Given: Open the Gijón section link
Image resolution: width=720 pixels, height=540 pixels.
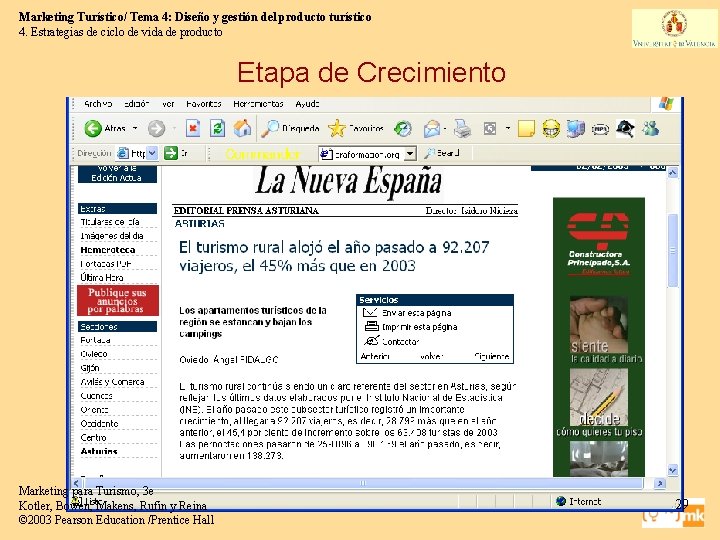Looking at the screenshot, I should 90,368.
